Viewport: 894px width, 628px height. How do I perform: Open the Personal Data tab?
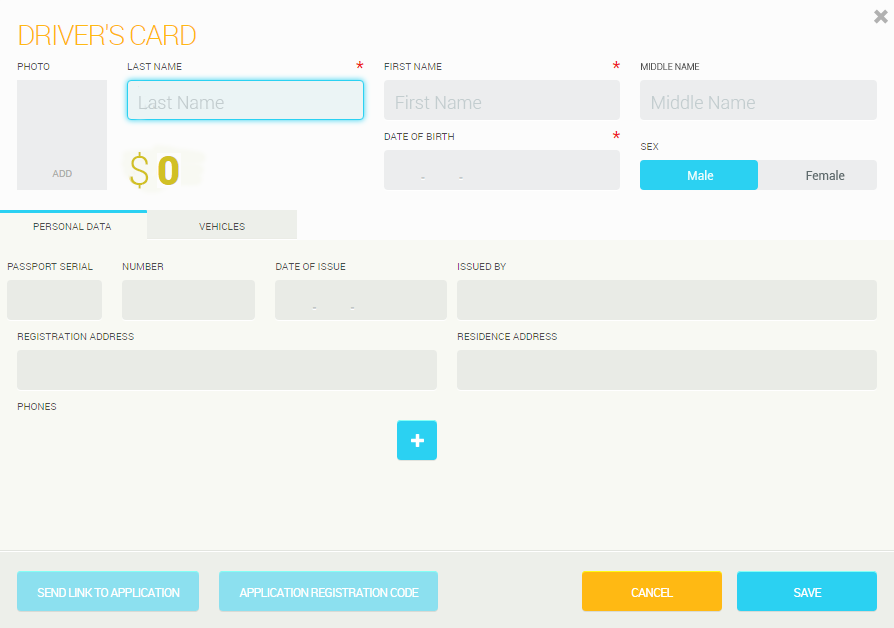tap(72, 226)
